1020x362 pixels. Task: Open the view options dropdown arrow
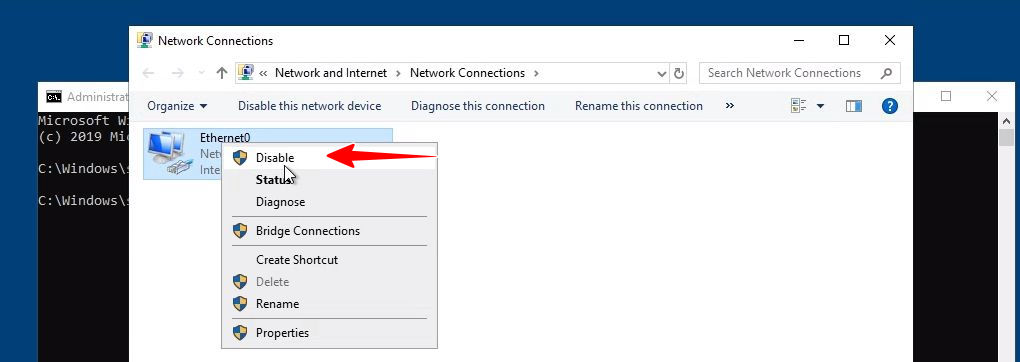820,106
